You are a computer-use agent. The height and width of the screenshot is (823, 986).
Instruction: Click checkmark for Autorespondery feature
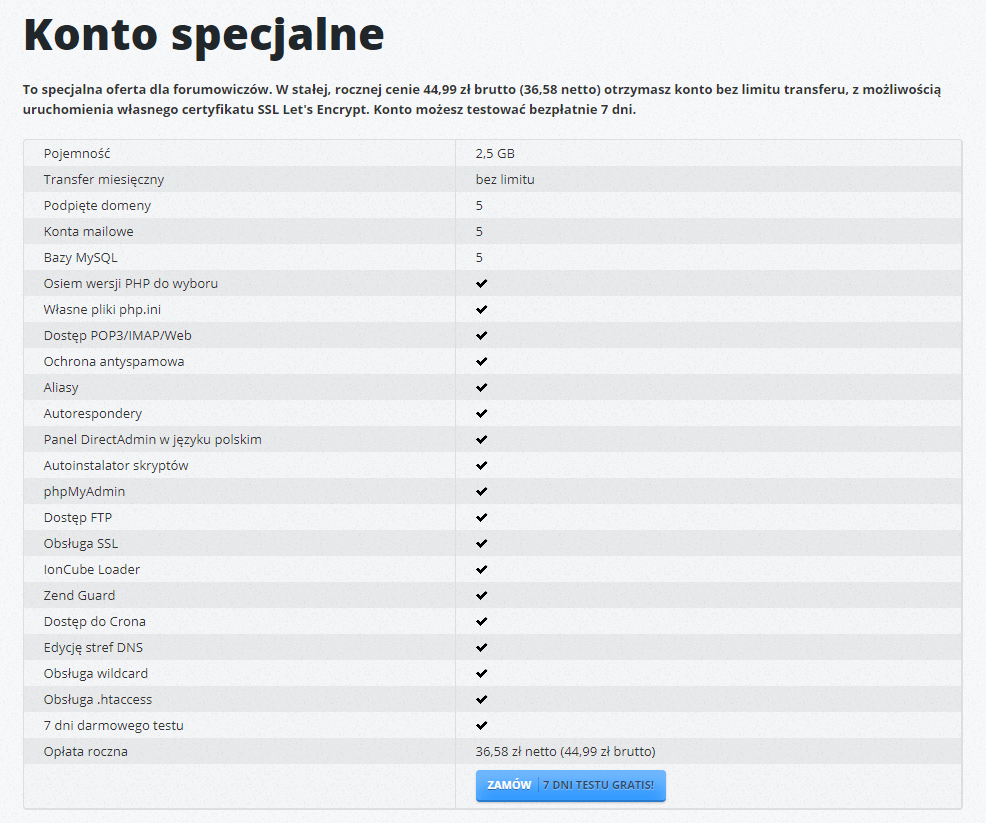tap(481, 413)
